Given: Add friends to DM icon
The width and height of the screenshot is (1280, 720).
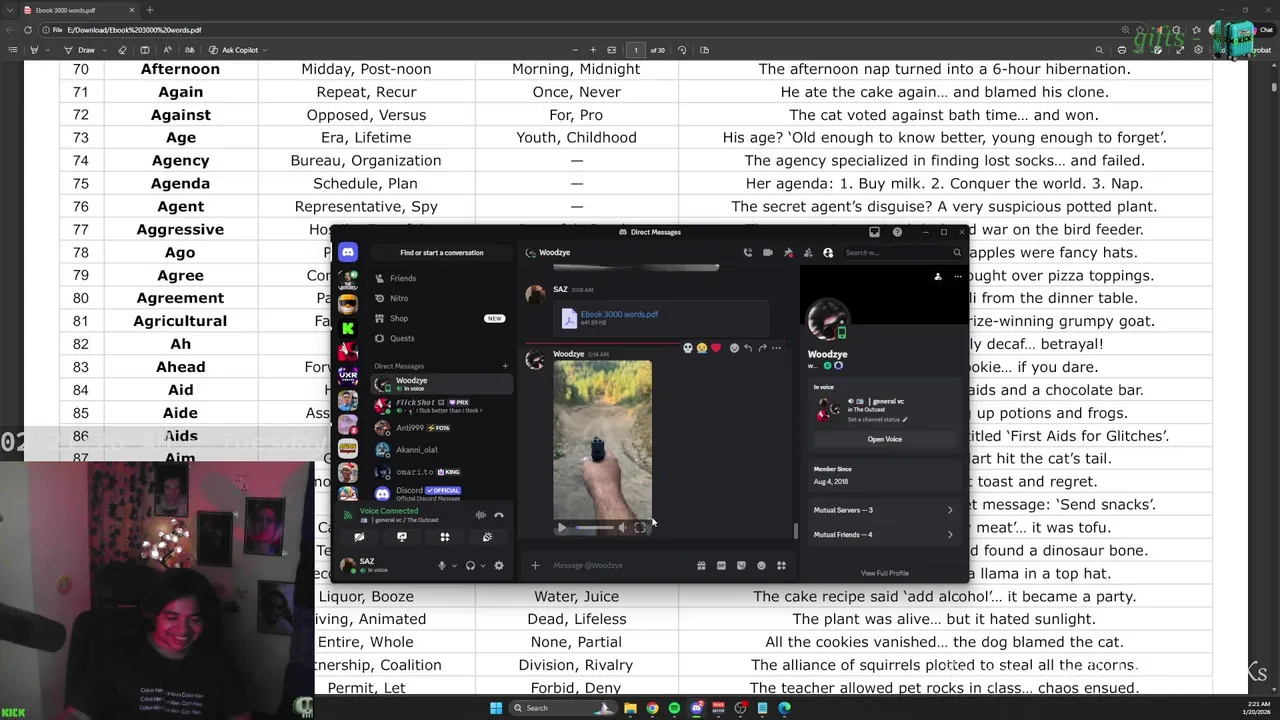Looking at the screenshot, I should coord(808,253).
